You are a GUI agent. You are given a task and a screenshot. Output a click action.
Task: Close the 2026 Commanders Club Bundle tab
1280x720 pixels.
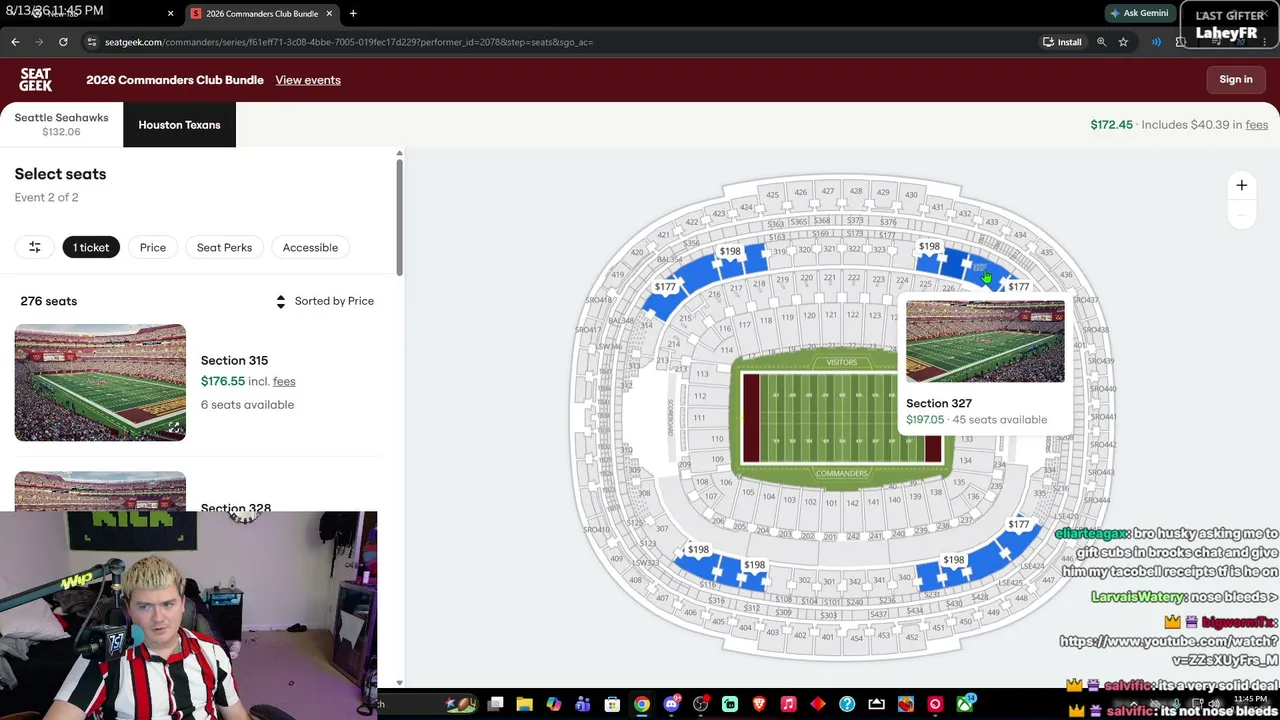click(x=329, y=13)
